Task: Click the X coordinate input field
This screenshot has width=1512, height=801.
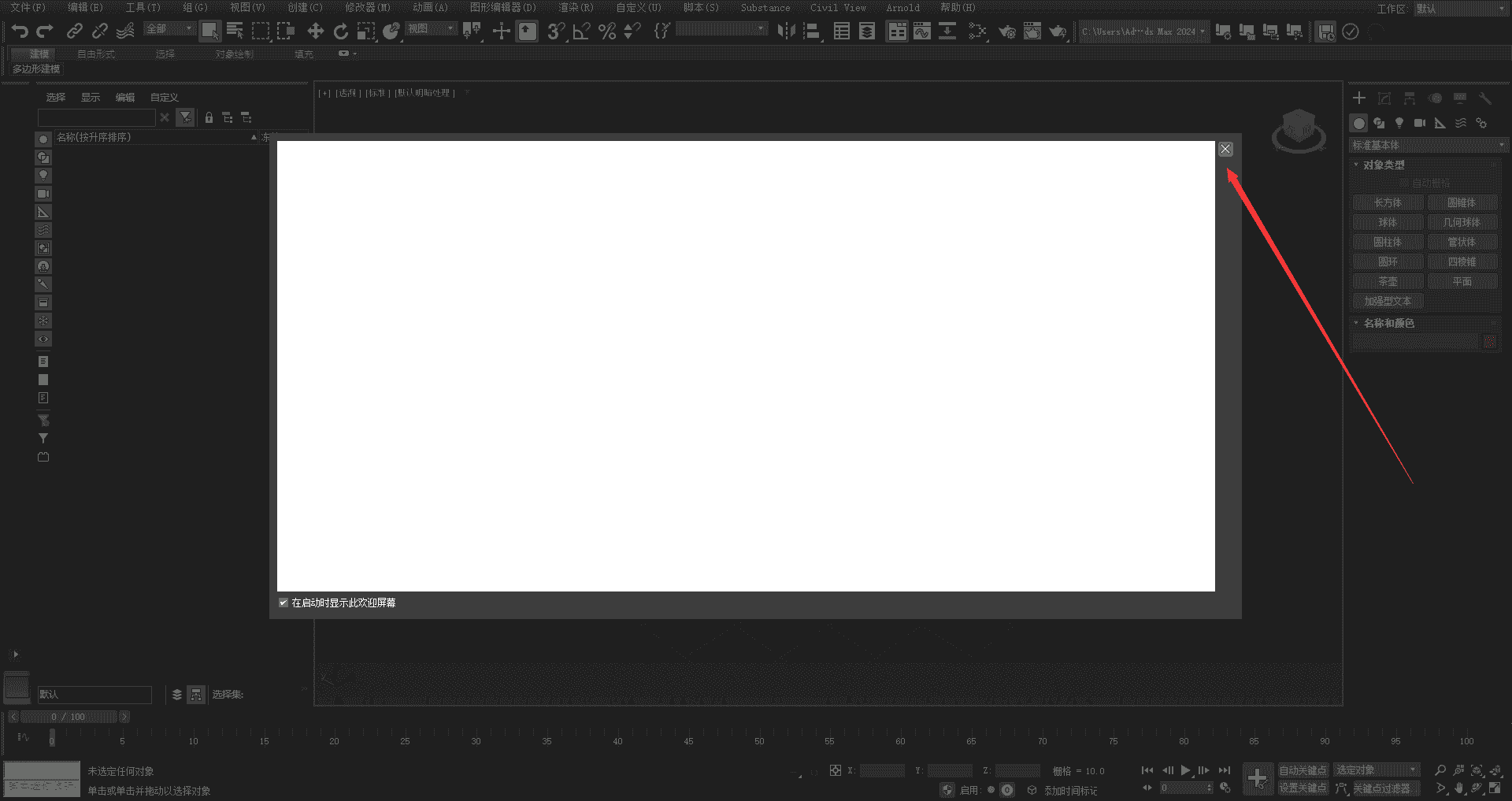Action: click(x=882, y=770)
